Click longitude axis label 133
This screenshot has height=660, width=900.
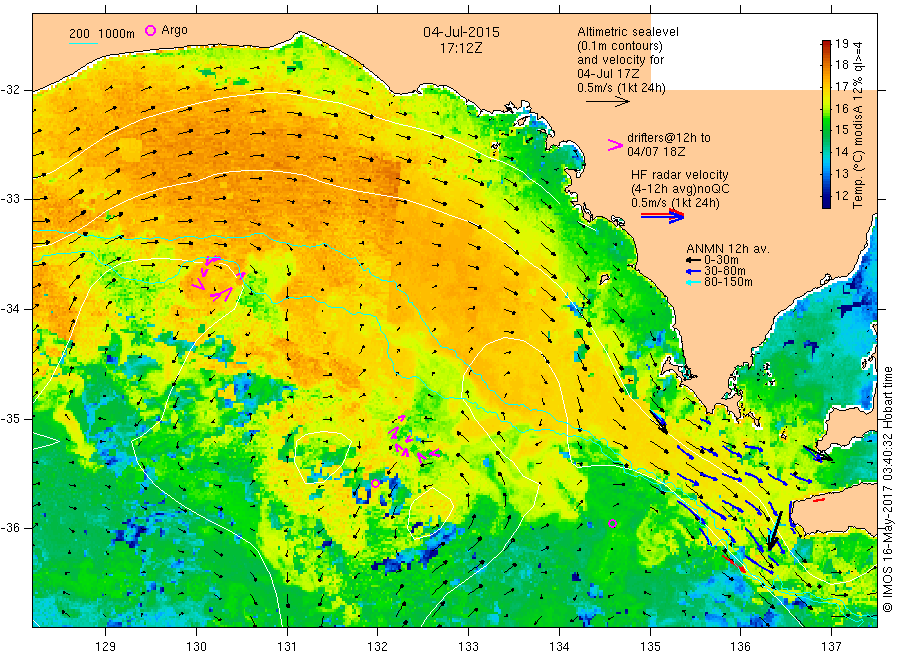pyautogui.click(x=468, y=647)
